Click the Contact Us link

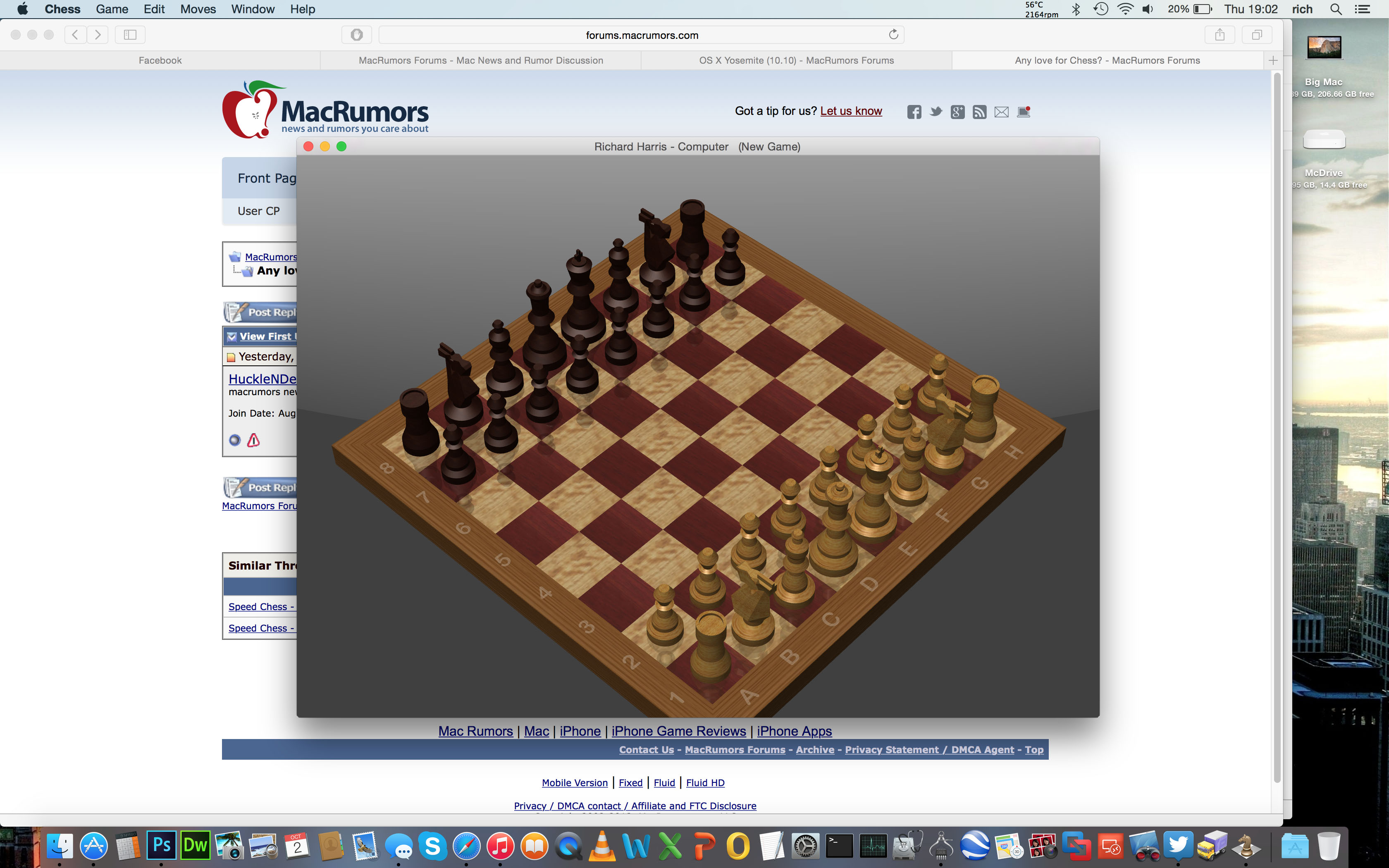tap(646, 749)
